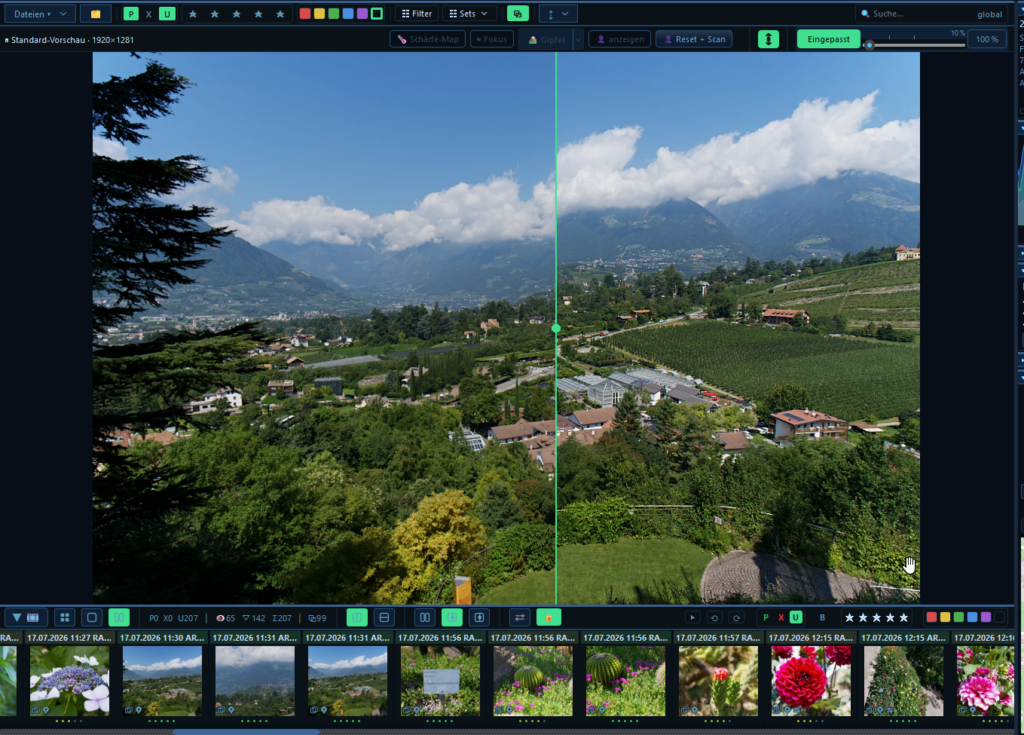Toggle the green U unflagged filter

(x=167, y=14)
